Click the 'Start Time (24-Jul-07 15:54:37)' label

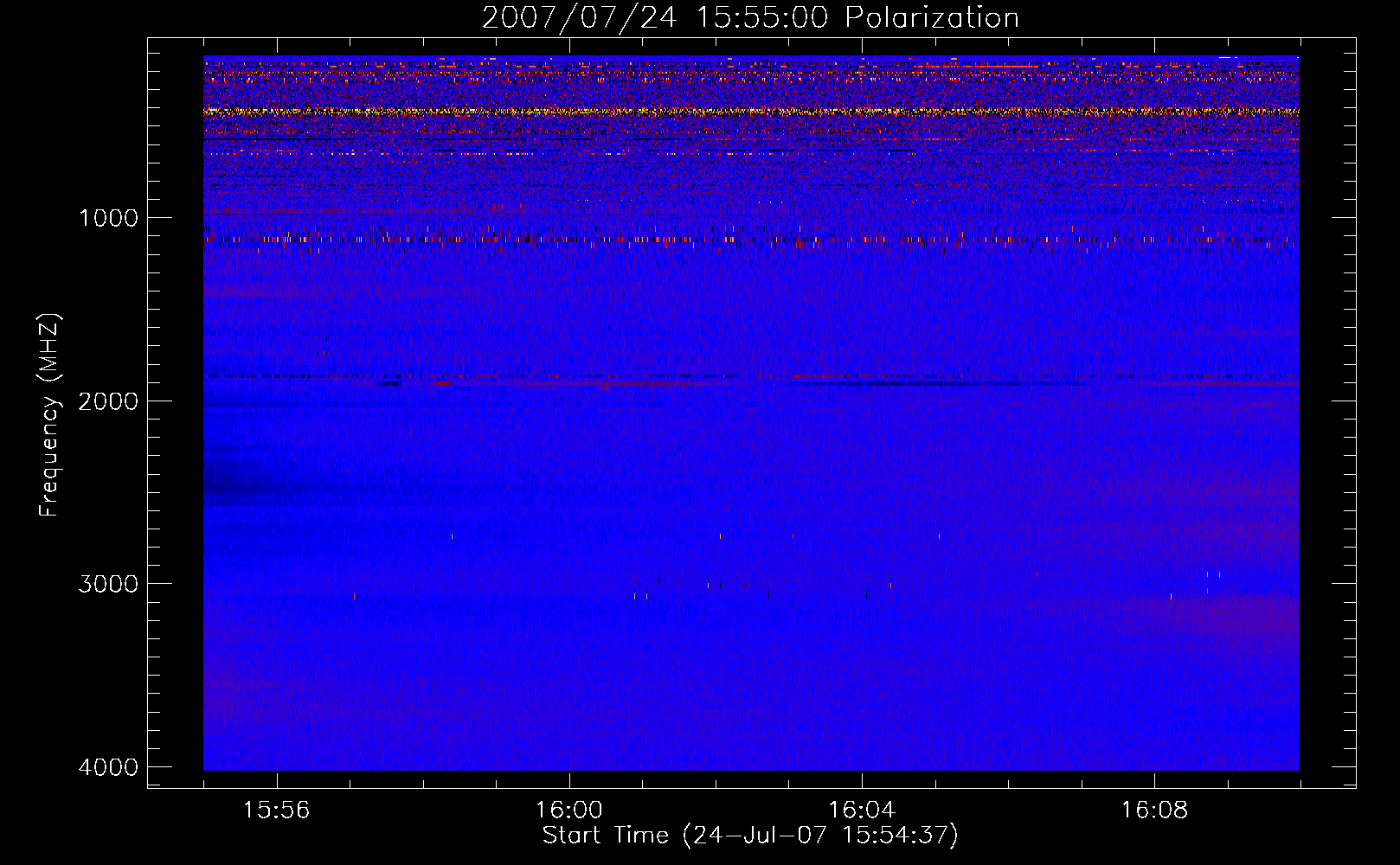[x=750, y=836]
